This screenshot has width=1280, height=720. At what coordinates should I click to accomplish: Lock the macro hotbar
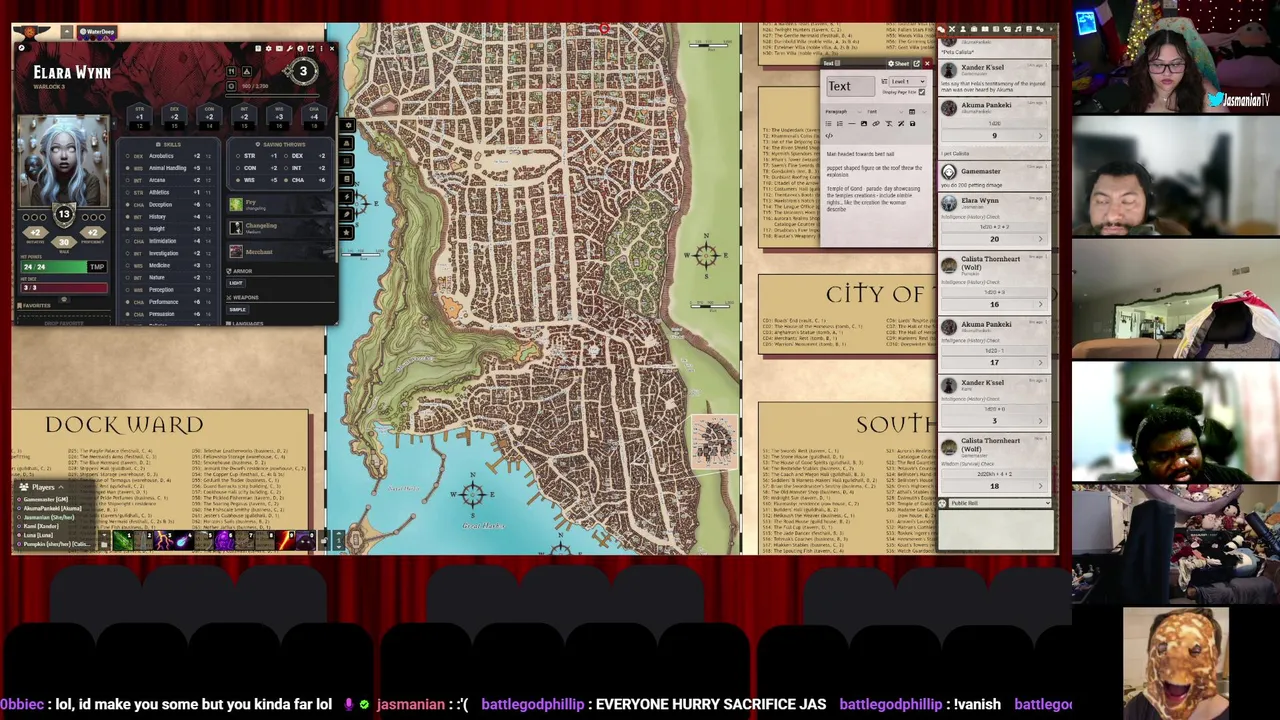(x=324, y=541)
